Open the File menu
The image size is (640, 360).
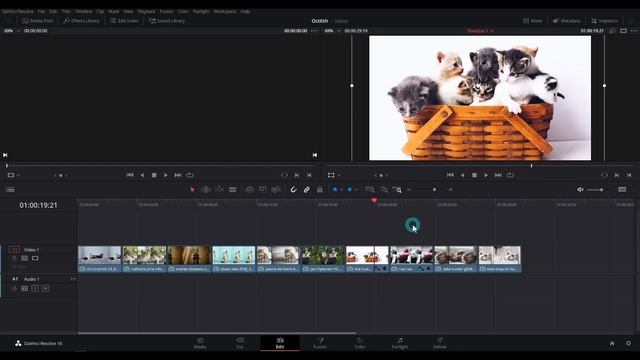point(41,11)
